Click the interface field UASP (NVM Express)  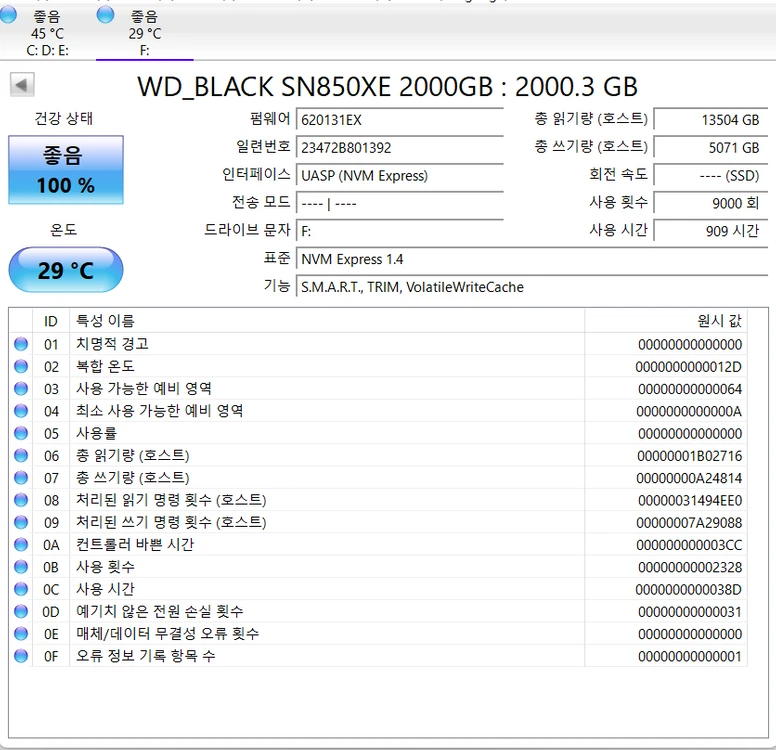(399, 176)
